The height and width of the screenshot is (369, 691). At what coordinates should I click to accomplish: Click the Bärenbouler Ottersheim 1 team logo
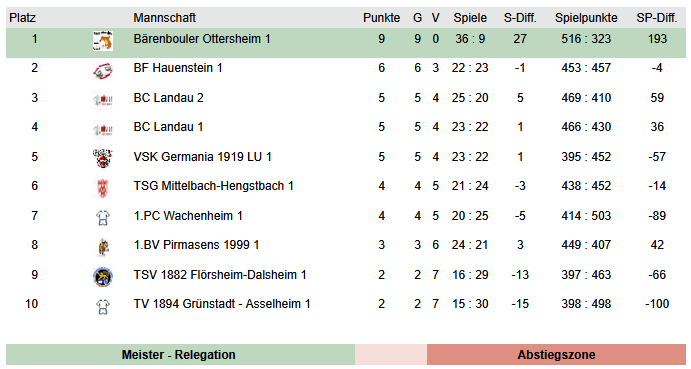click(103, 41)
